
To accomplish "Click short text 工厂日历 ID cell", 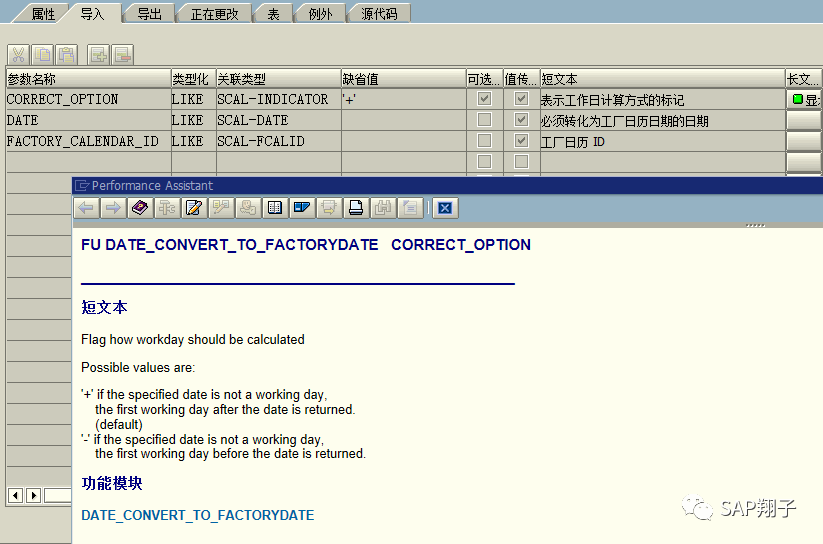I will [x=662, y=141].
